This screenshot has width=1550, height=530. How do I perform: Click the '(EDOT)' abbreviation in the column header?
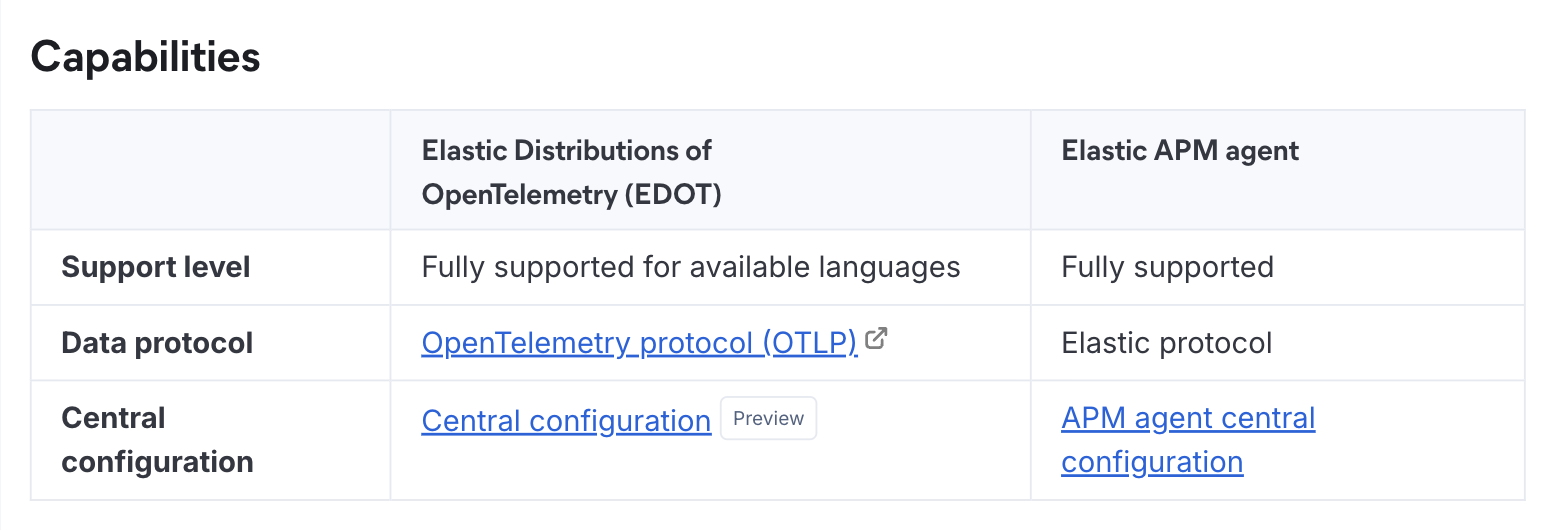(x=672, y=195)
